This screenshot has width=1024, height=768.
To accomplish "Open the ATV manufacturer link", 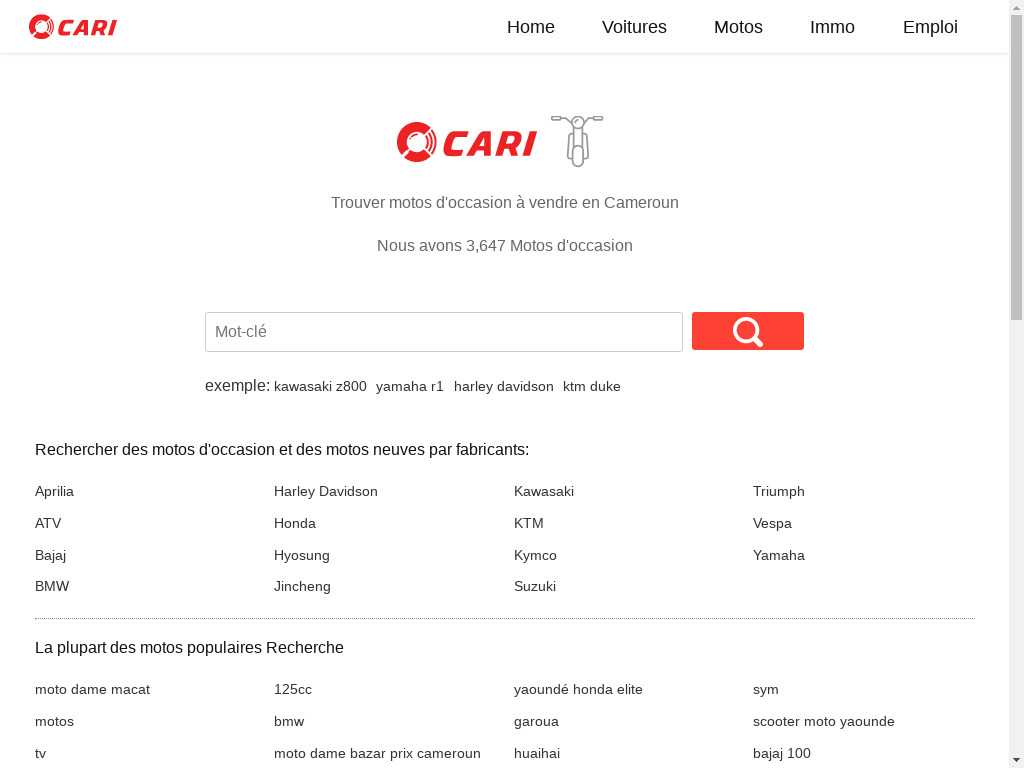I will coord(48,523).
